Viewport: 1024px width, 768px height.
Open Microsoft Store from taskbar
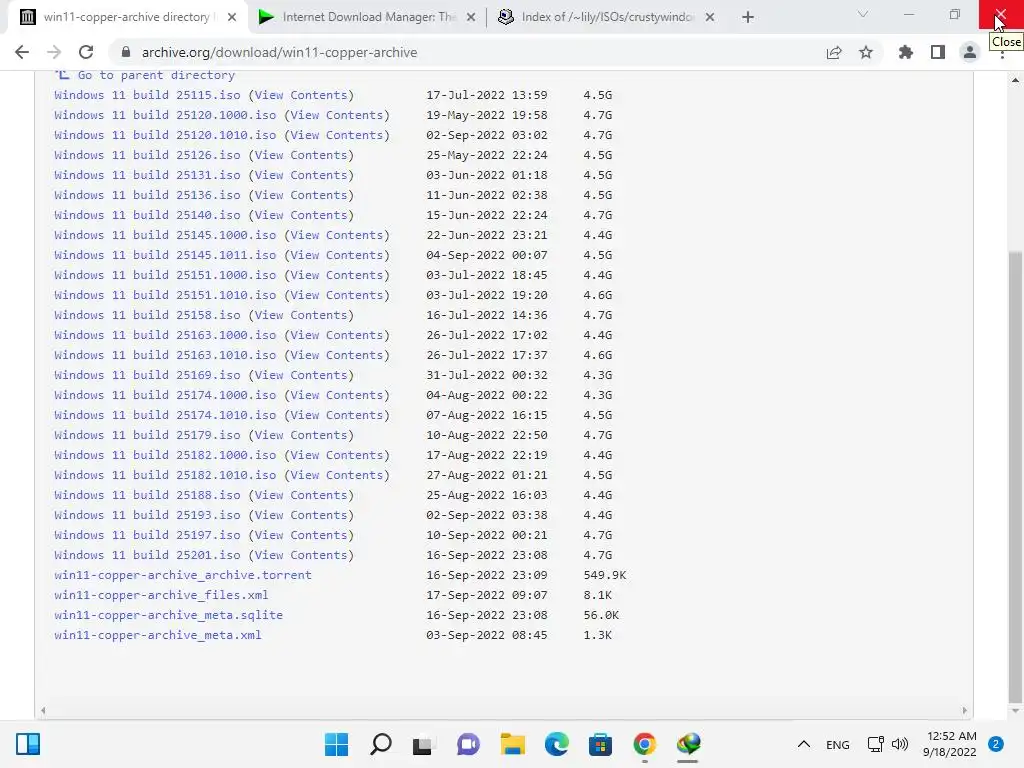pos(600,744)
